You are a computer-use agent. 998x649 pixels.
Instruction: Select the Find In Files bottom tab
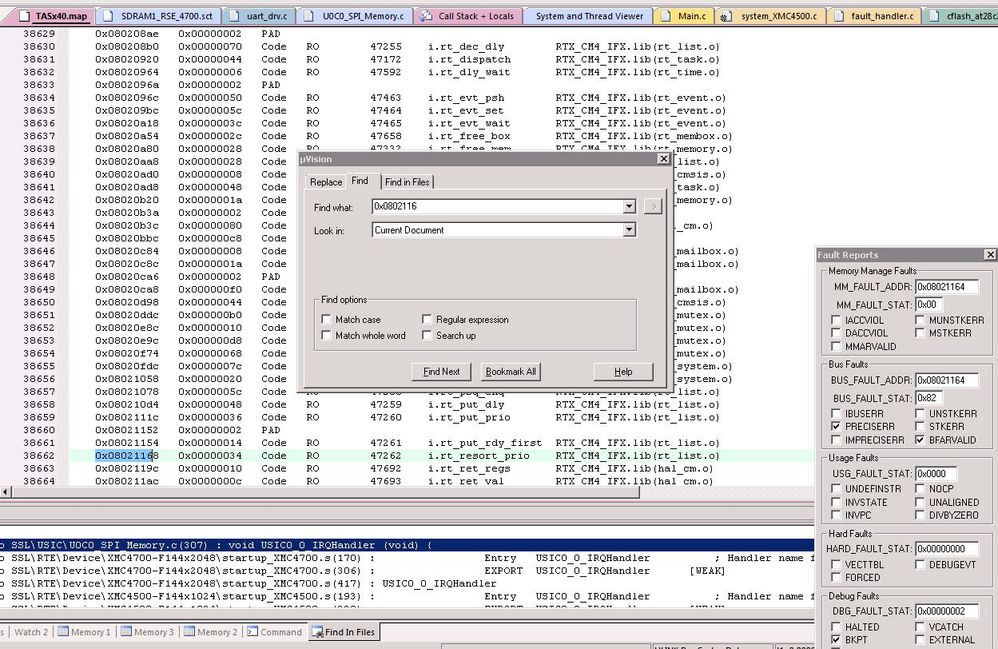[344, 632]
